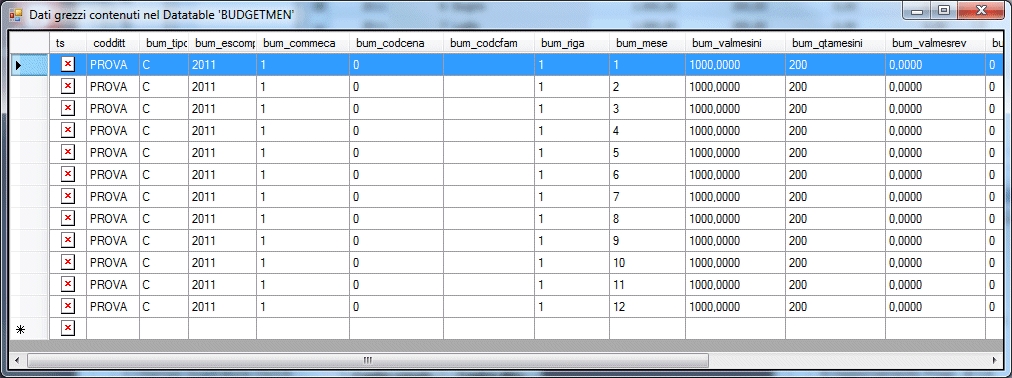Click the ts error icon in the new empty row
This screenshot has height=378, width=1012.
click(x=68, y=328)
